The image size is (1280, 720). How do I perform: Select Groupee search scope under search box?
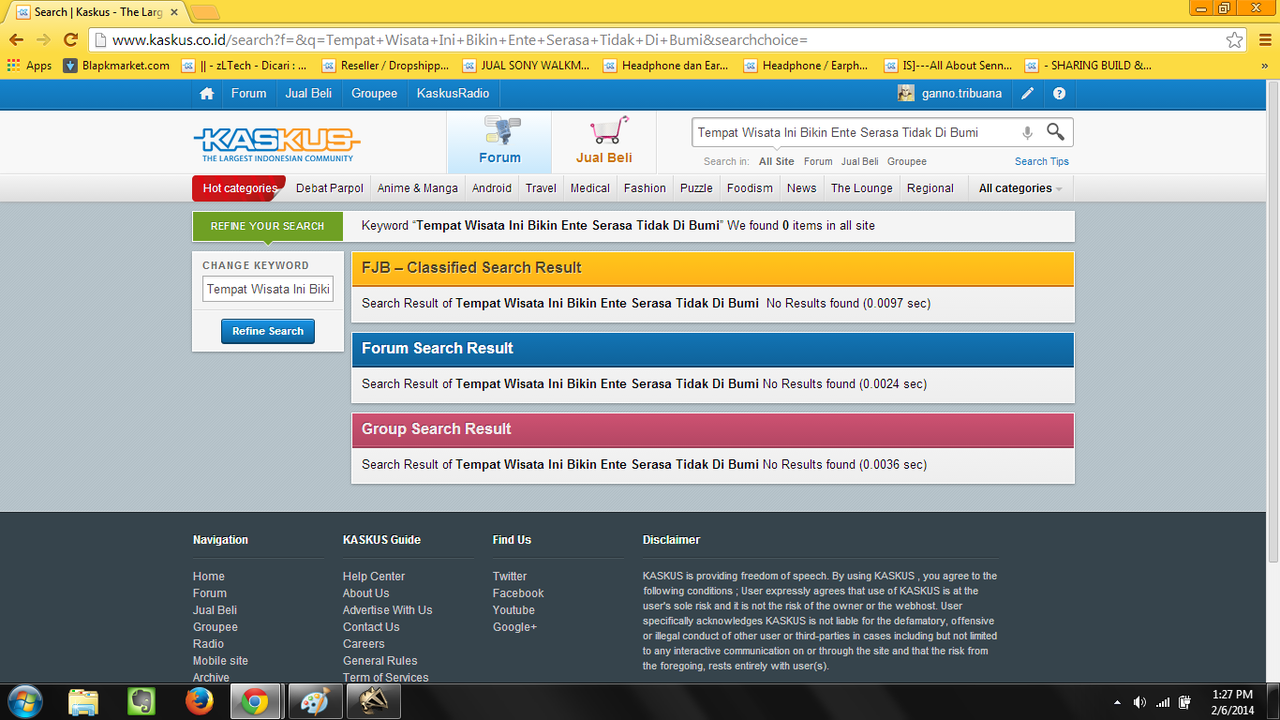coord(907,161)
